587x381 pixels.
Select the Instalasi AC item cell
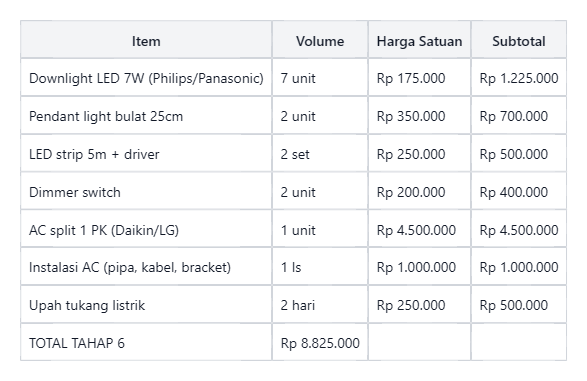146,266
